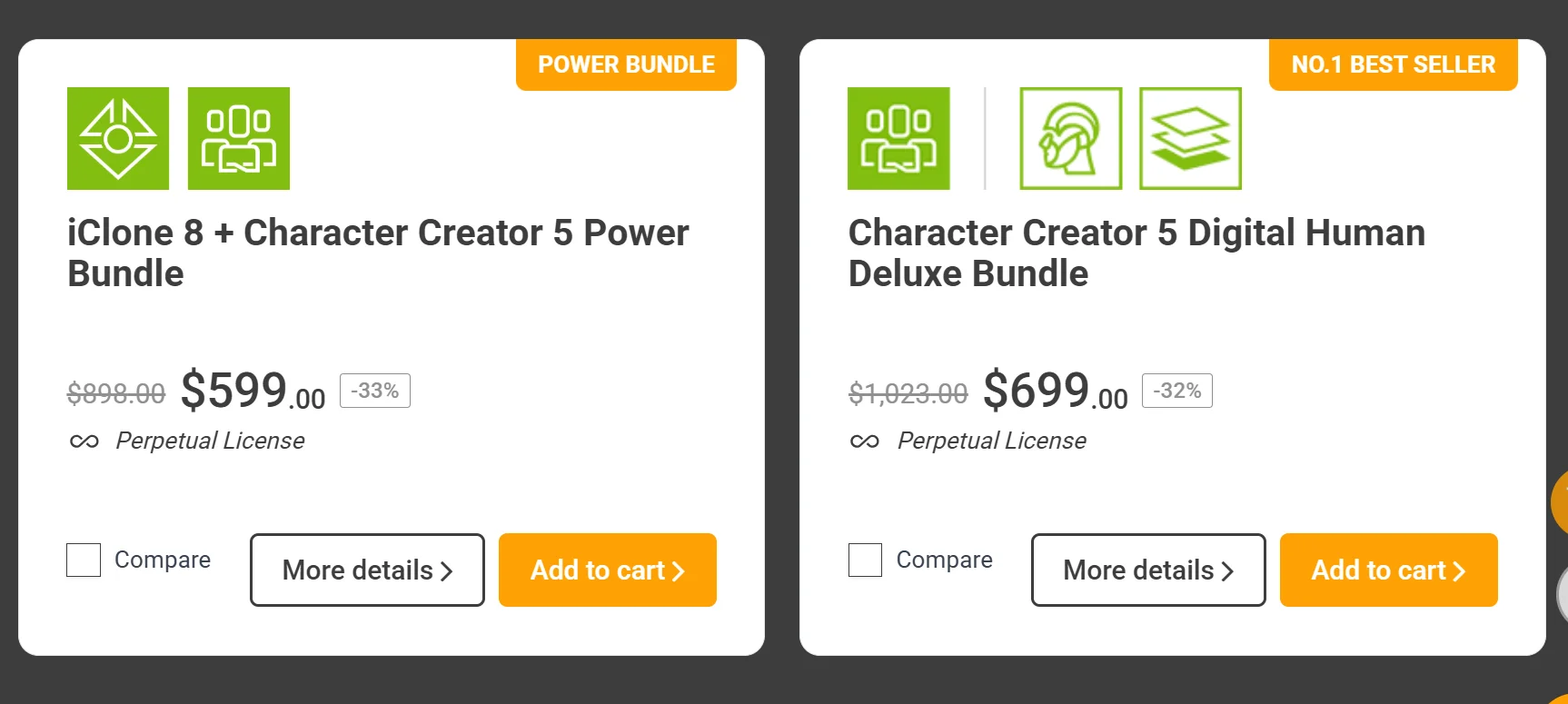1568x704 pixels.
Task: Check Compare box for iClone 8 Power Bundle
Action: (x=84, y=560)
